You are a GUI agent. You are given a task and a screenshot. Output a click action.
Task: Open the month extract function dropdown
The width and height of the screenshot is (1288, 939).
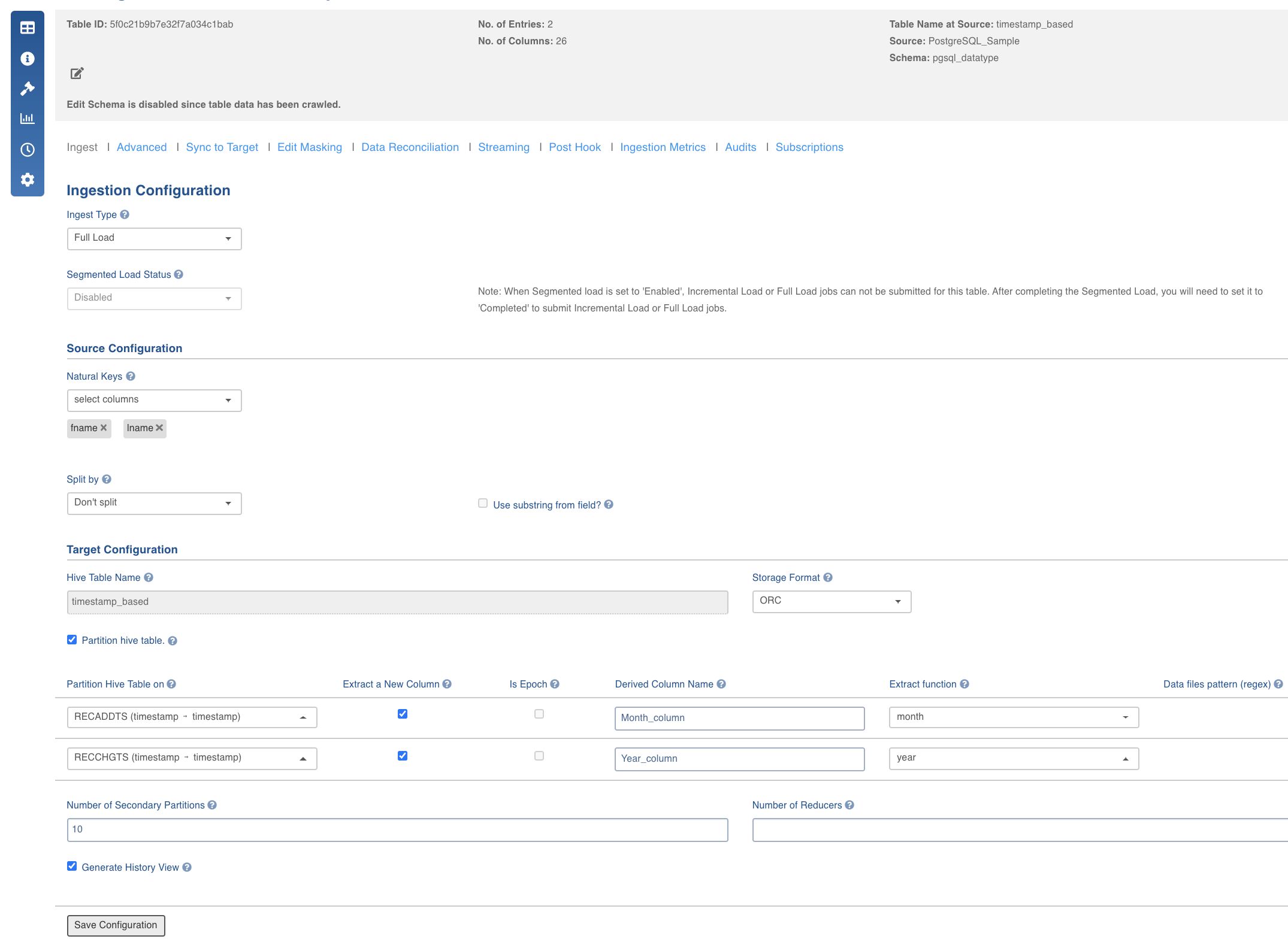pos(1014,717)
